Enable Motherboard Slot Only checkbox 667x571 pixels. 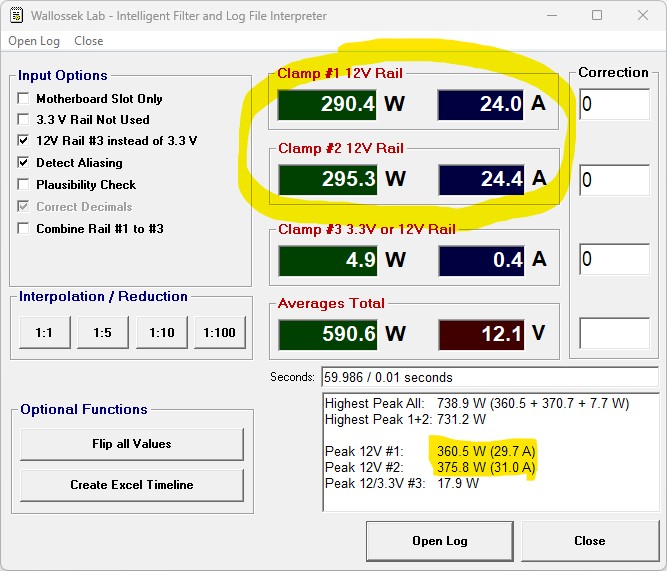tap(23, 98)
